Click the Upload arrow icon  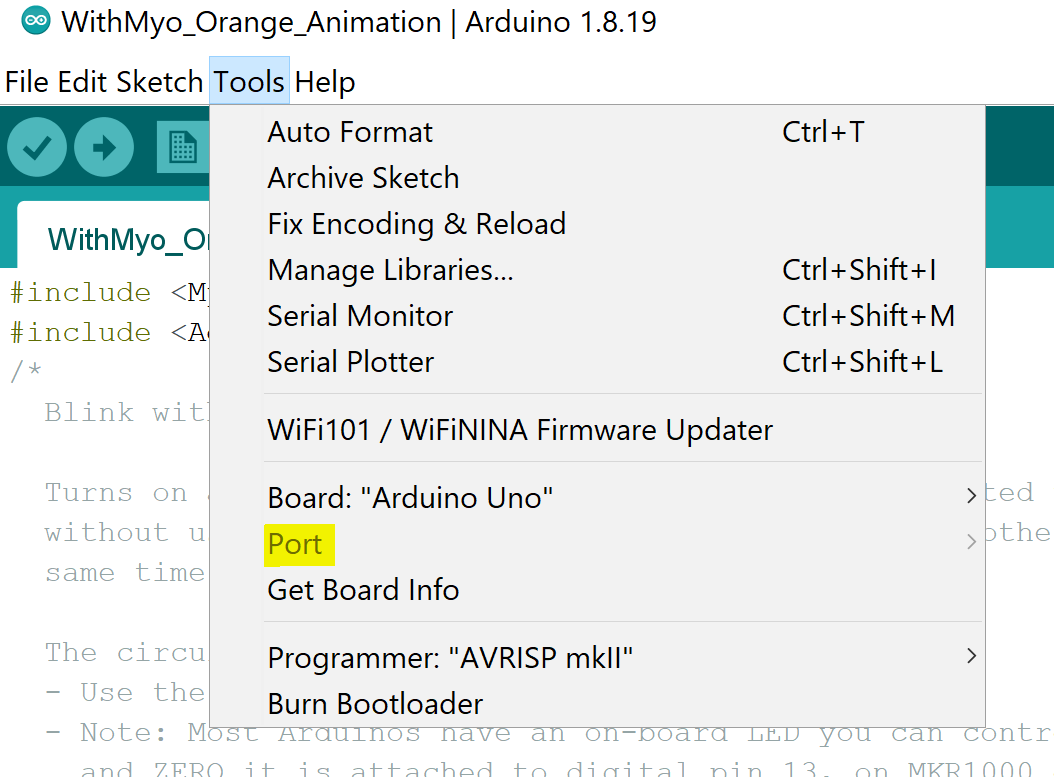pos(103,148)
